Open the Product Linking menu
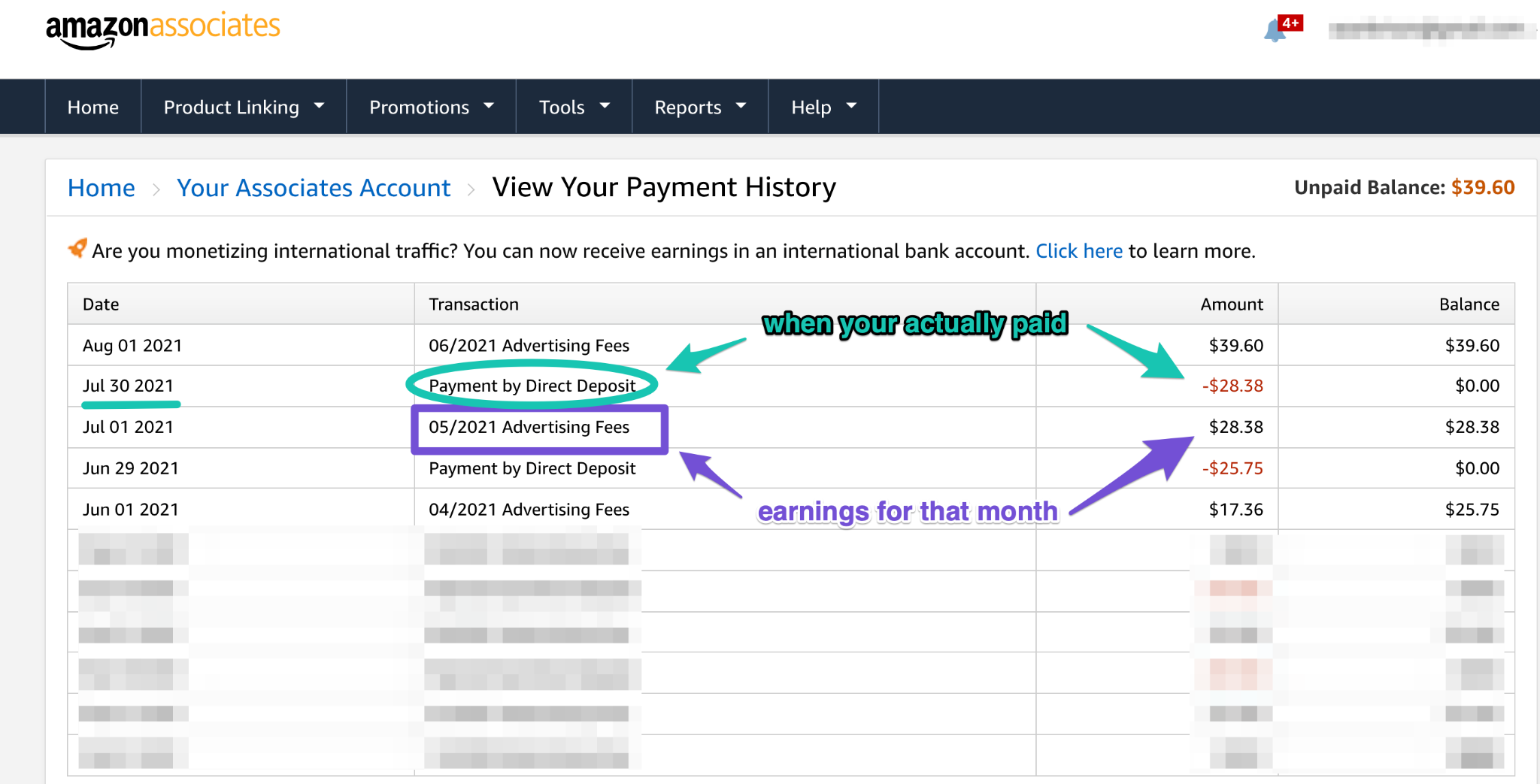 coord(244,107)
